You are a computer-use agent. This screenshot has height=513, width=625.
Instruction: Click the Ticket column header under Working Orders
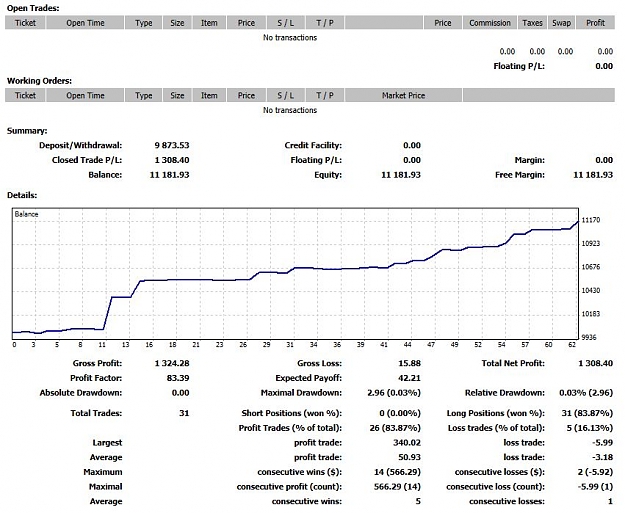coord(25,95)
